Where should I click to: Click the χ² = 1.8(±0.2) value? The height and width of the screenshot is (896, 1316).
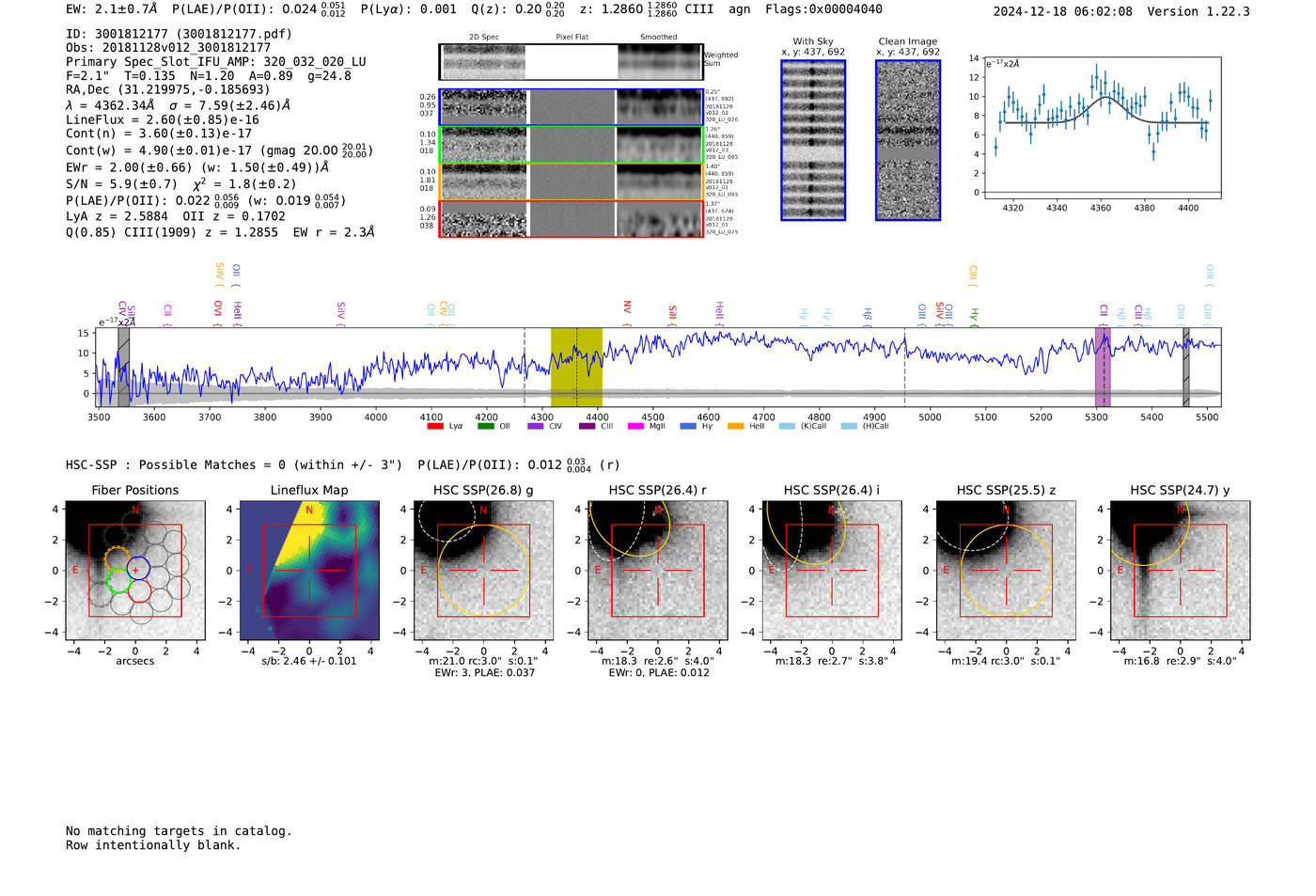(244, 183)
